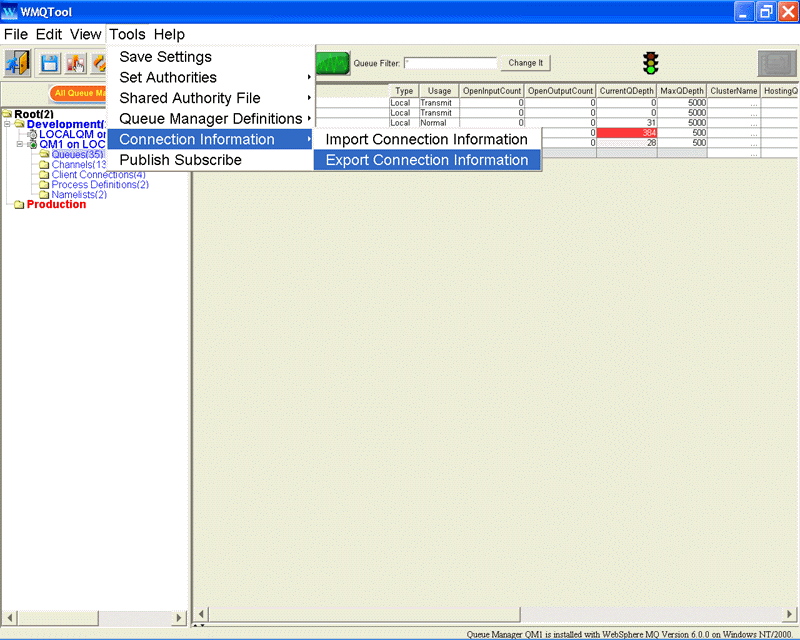Click the Normal usage cell

439,122
